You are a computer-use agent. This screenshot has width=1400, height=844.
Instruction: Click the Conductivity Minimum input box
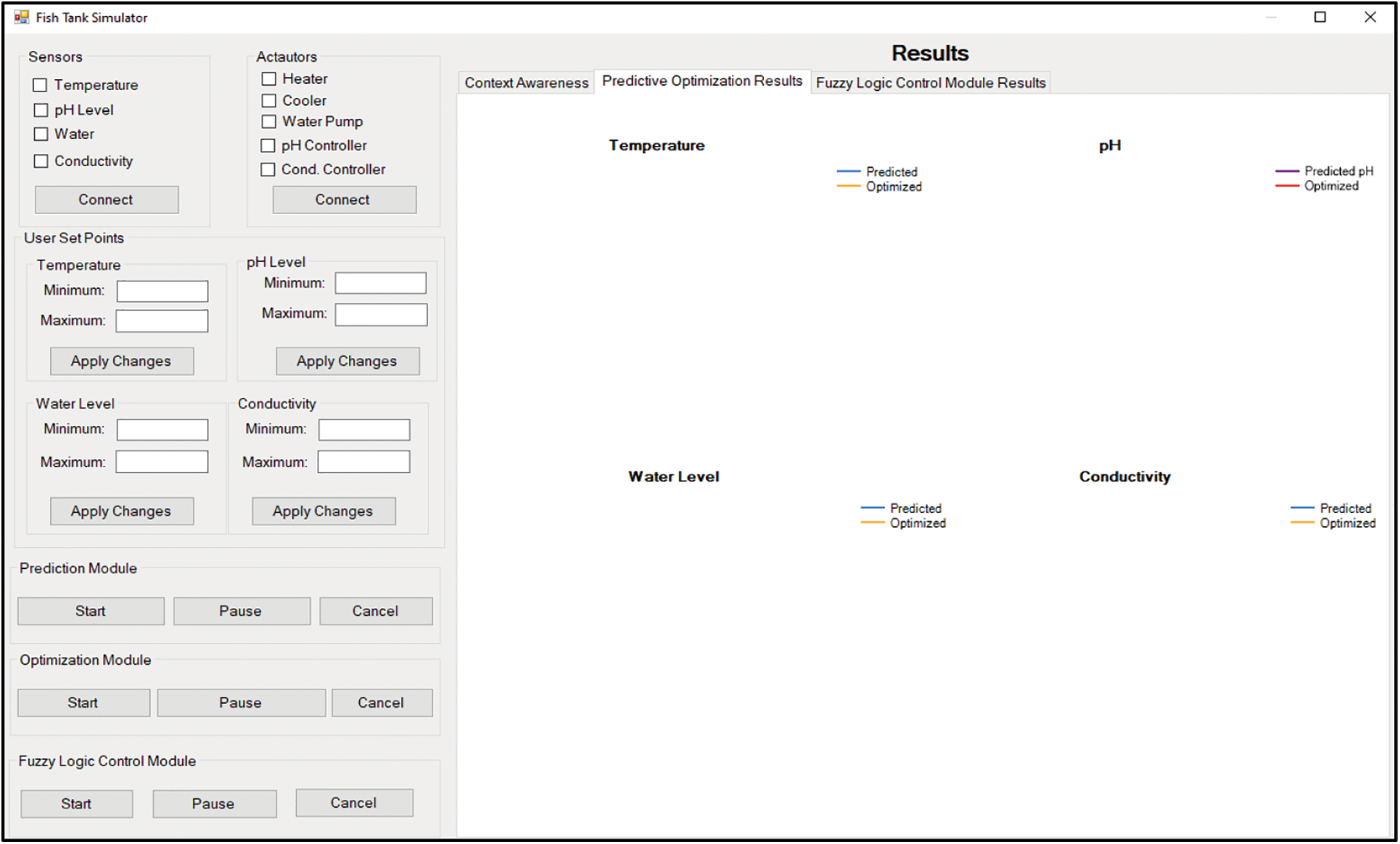(363, 430)
